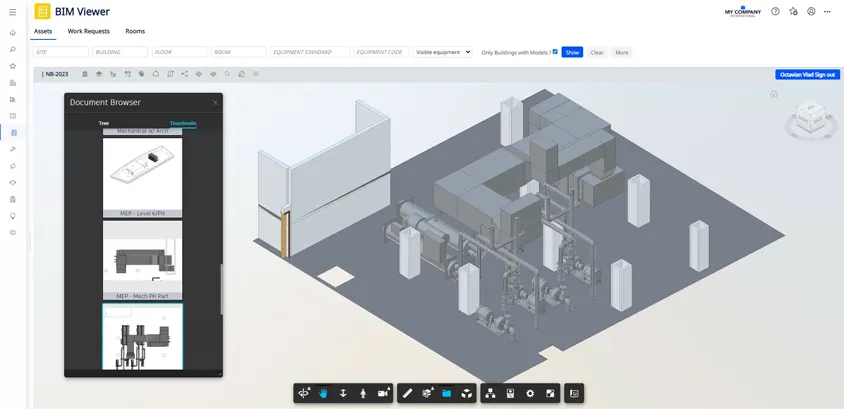This screenshot has width=844, height=409.
Task: Click the BUILDING filter field
Action: tap(120, 52)
